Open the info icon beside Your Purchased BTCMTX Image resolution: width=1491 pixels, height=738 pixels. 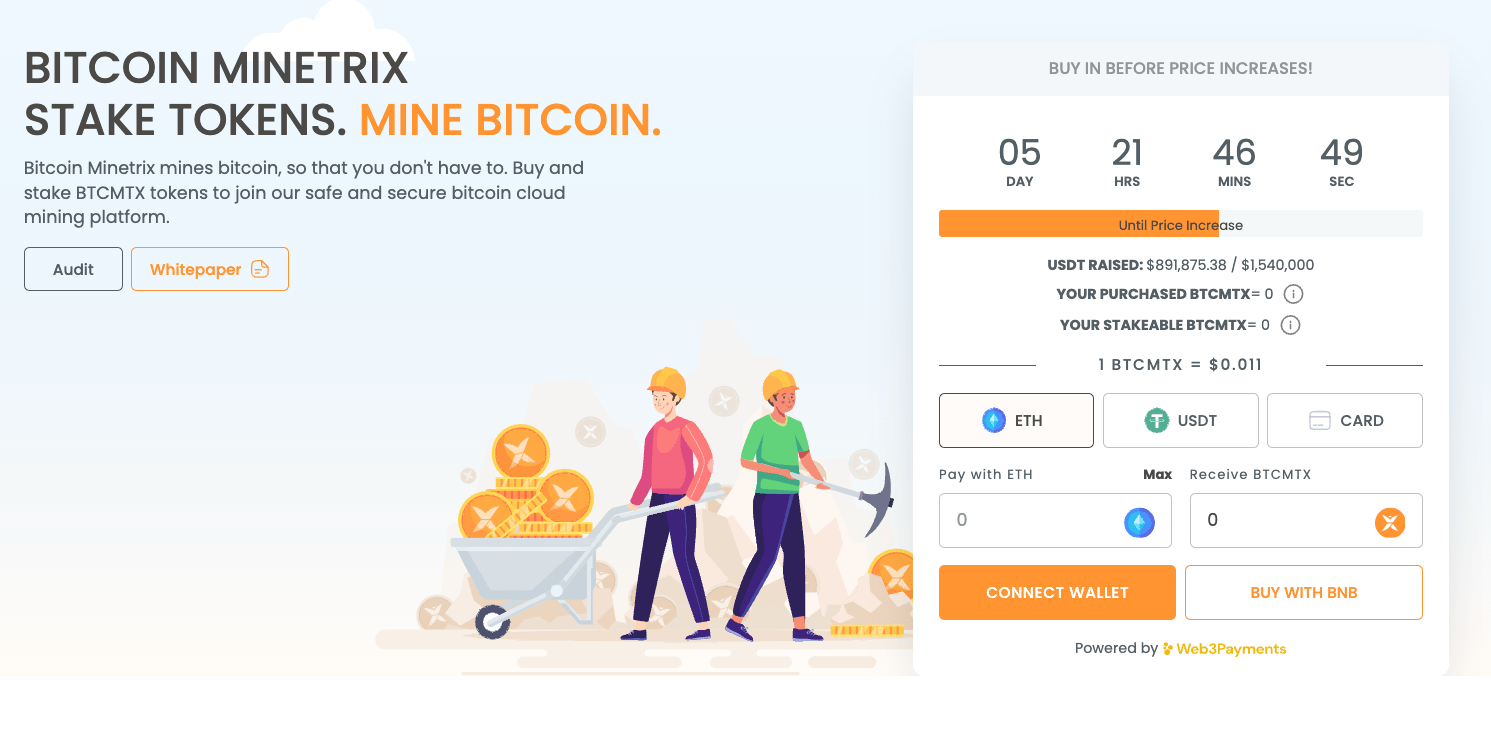click(x=1293, y=294)
